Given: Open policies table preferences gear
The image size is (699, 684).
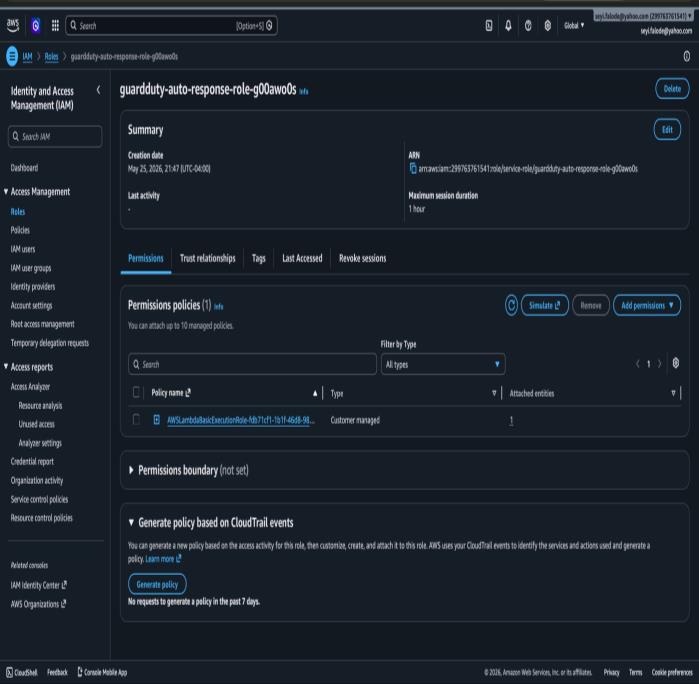Looking at the screenshot, I should click(x=676, y=363).
